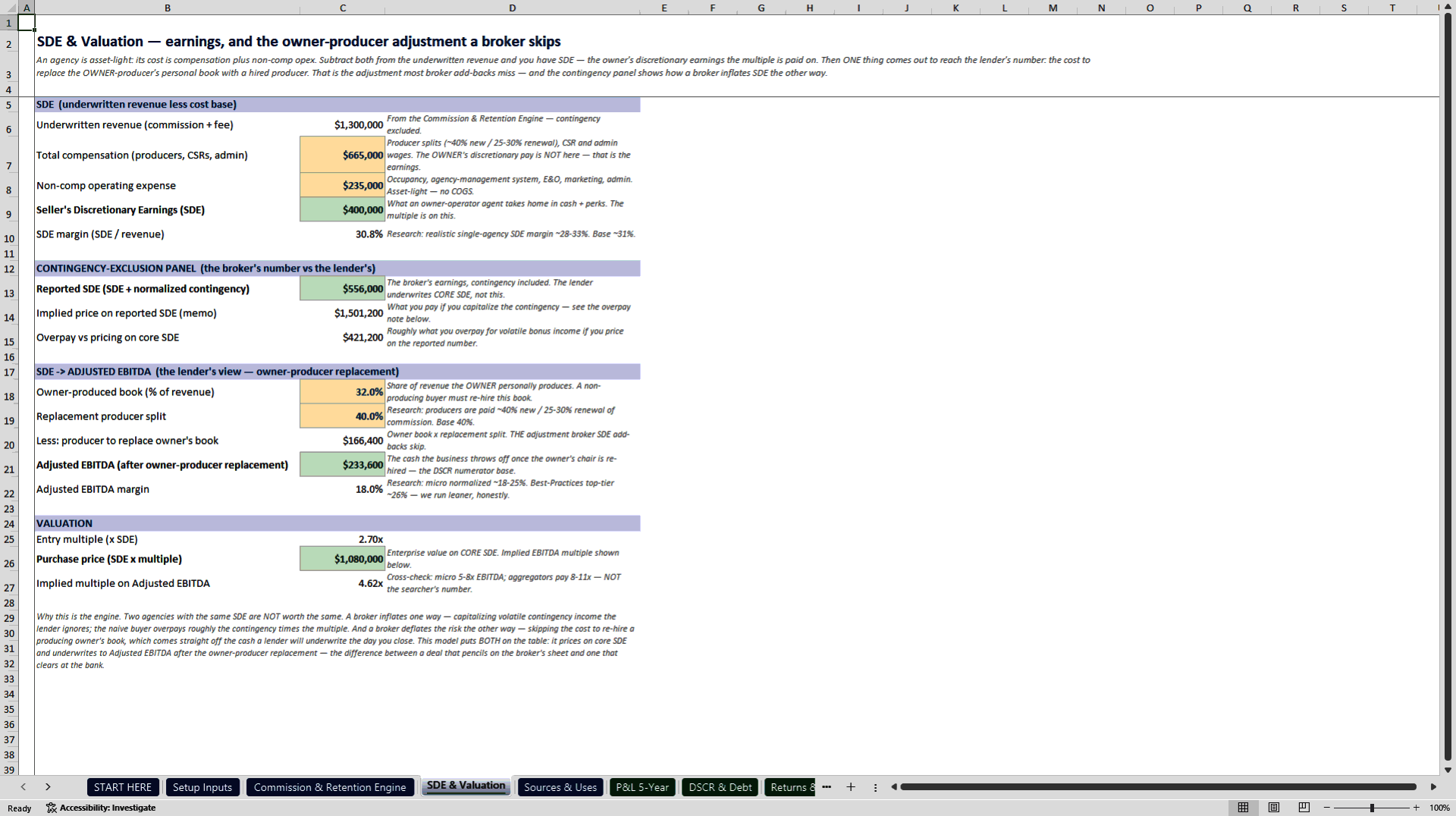Show more hidden sheet tabs ellipsis

827,787
